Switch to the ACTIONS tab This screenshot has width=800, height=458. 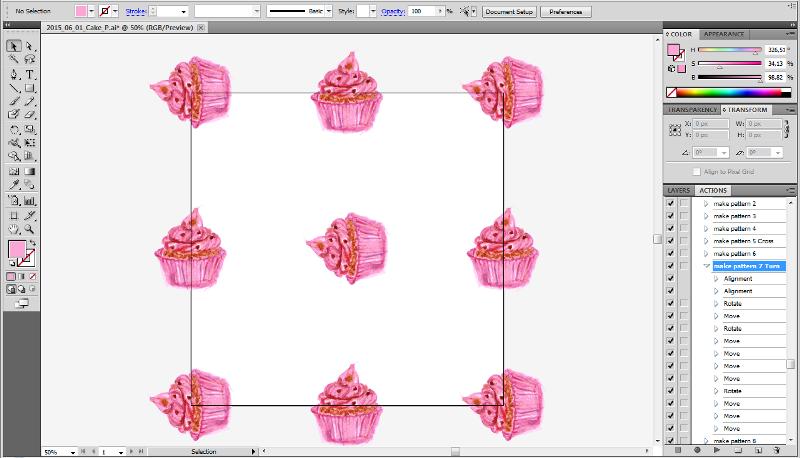713,190
